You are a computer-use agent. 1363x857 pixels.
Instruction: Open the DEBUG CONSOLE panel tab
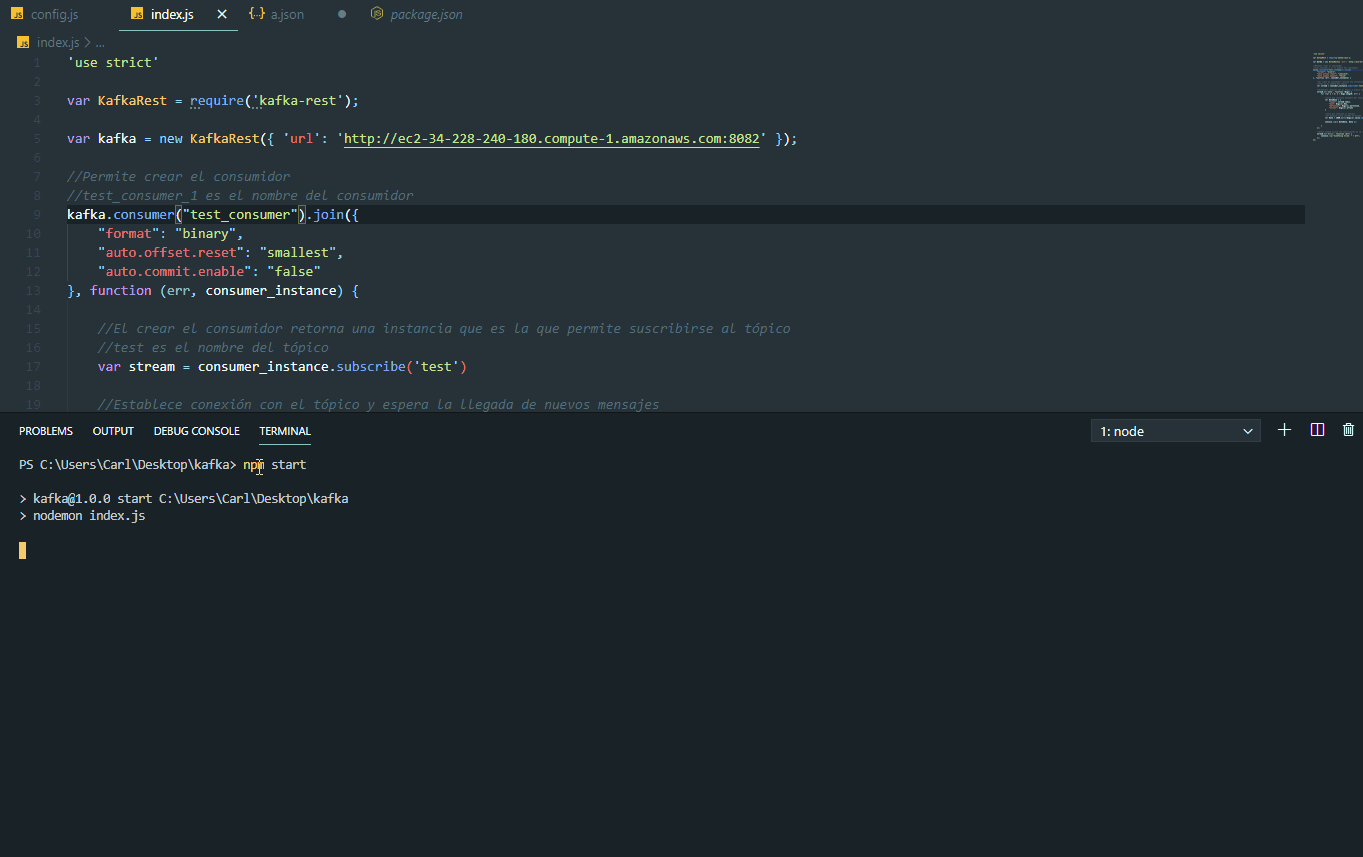(x=197, y=431)
